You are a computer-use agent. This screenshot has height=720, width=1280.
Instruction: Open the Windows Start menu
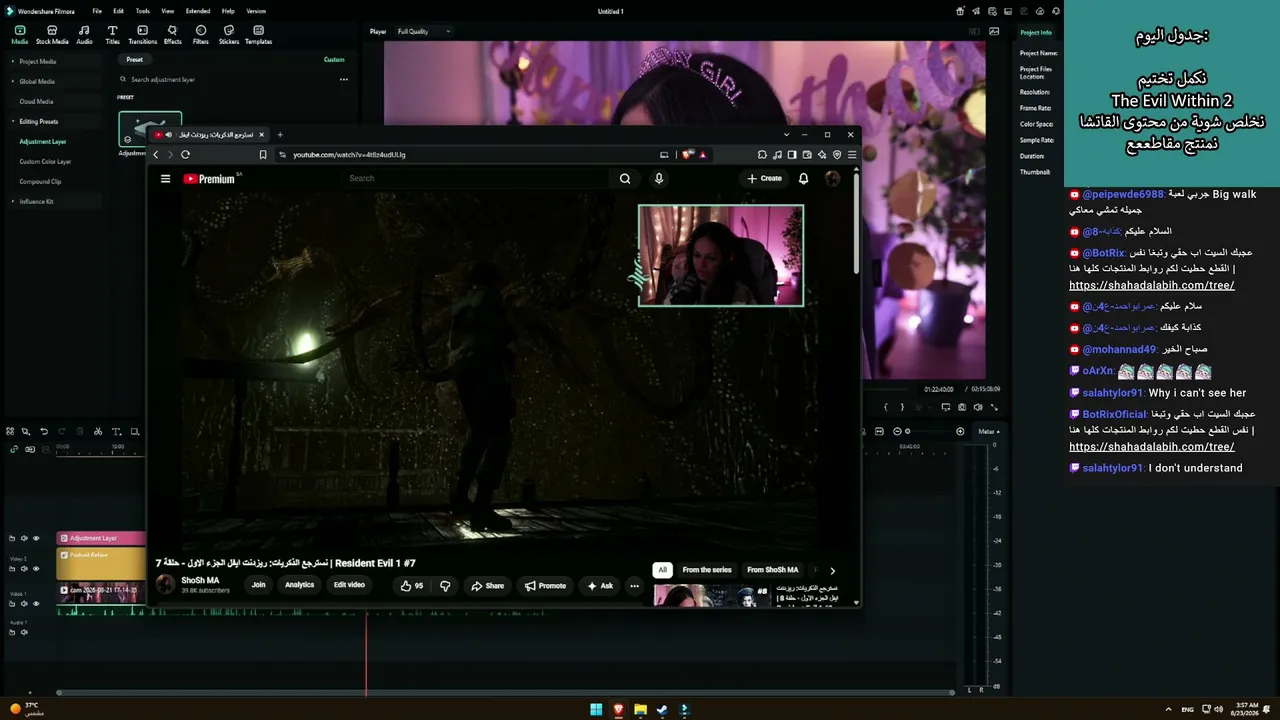pyautogui.click(x=596, y=709)
